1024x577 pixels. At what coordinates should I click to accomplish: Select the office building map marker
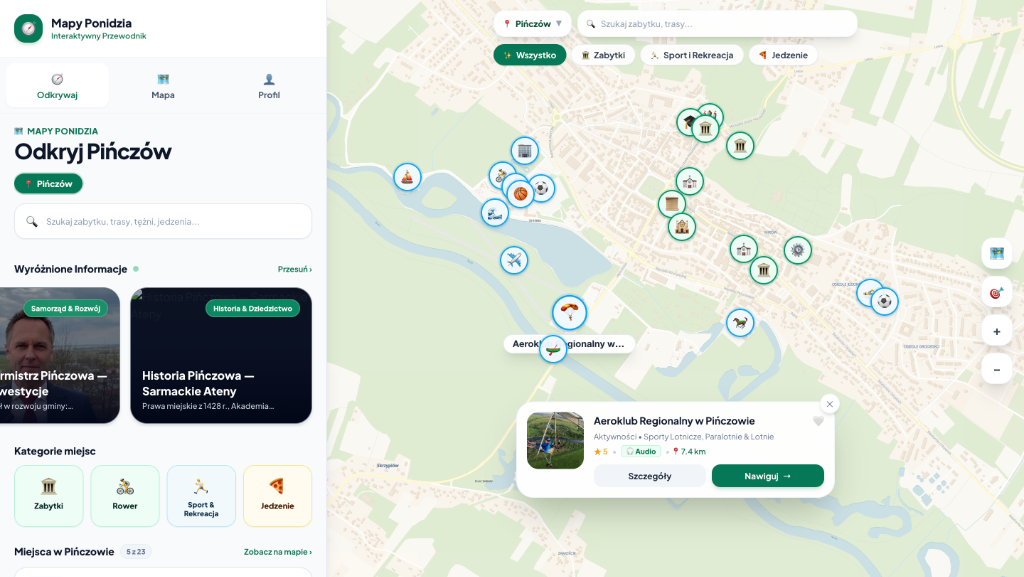click(x=524, y=151)
